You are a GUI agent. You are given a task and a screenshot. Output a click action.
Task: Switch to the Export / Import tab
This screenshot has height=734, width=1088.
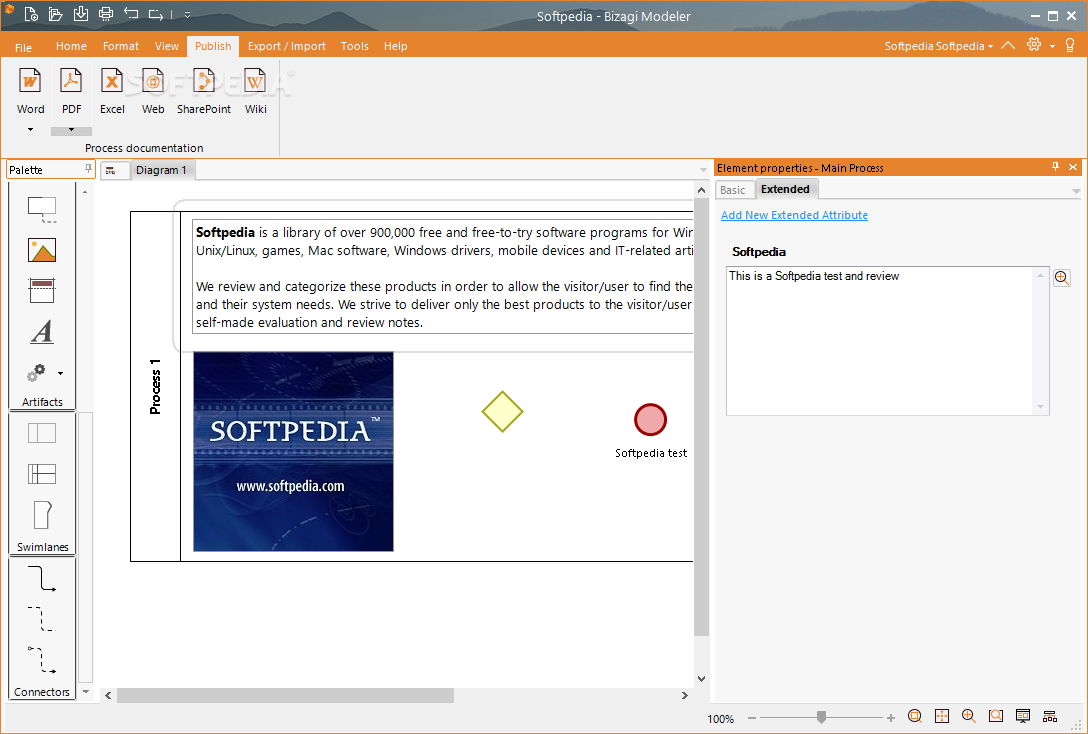[x=287, y=46]
